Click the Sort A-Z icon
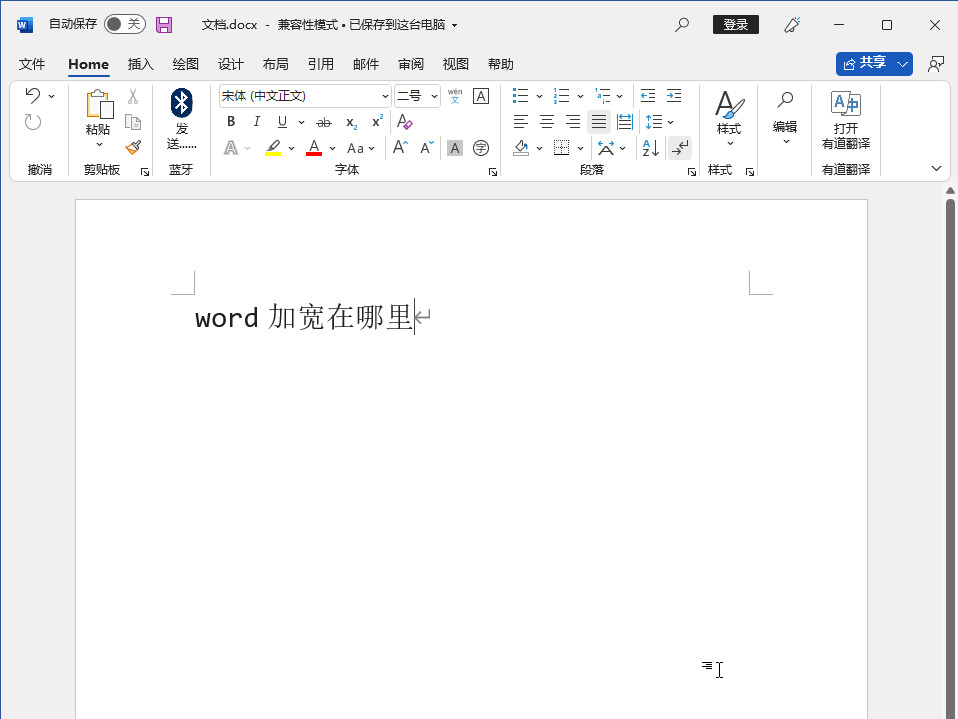958x719 pixels. click(651, 148)
